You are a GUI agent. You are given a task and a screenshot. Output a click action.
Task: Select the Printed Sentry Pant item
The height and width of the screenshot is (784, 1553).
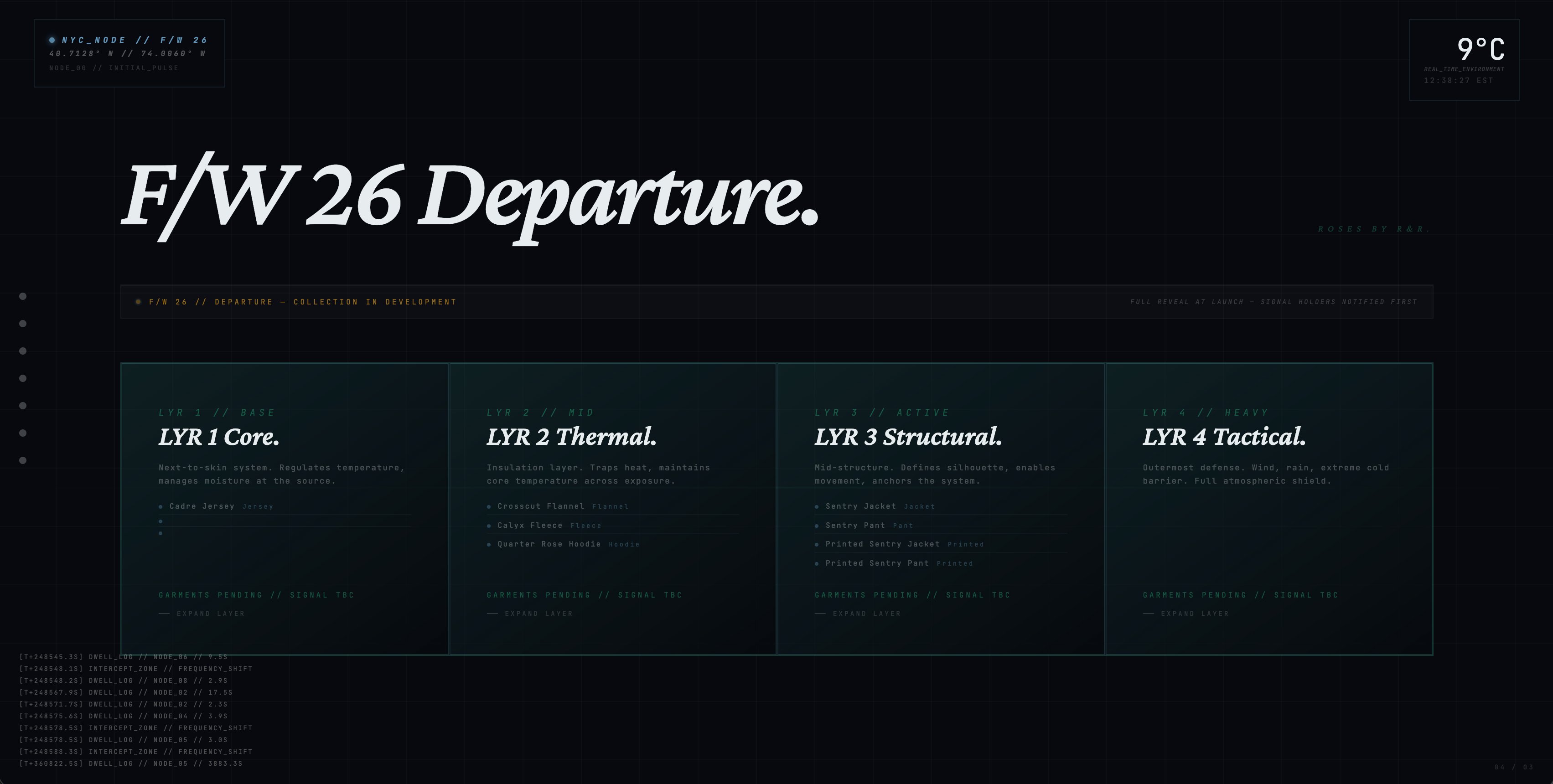click(877, 563)
